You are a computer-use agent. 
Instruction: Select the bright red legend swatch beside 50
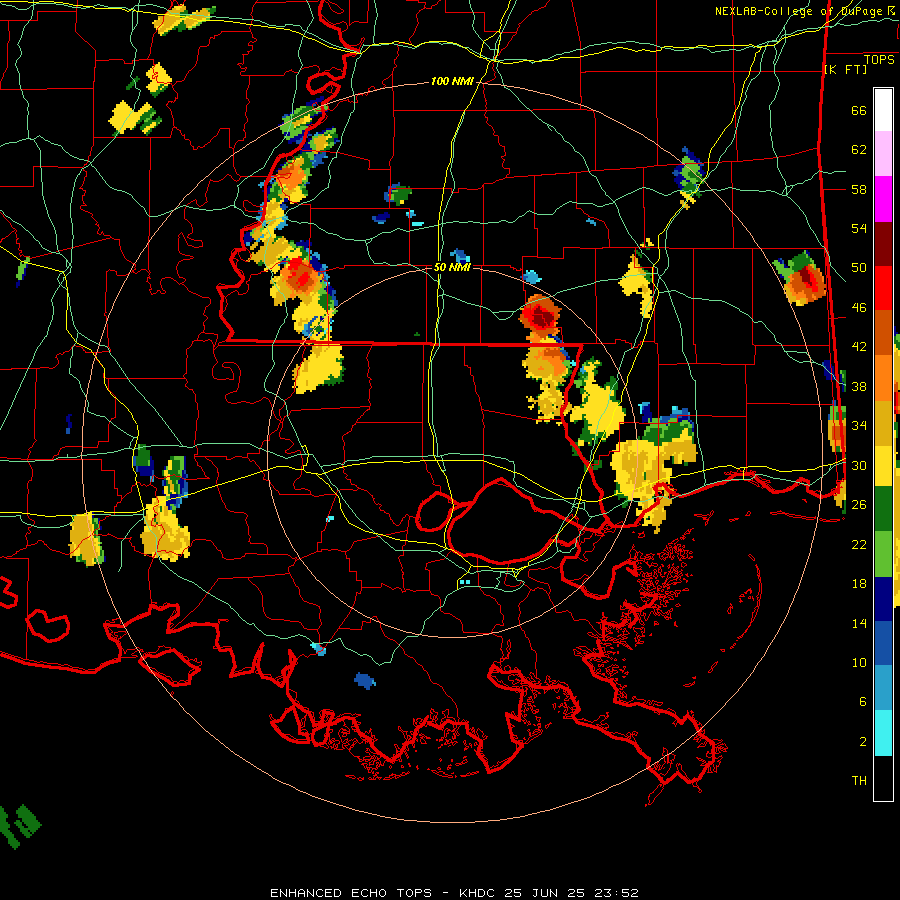click(883, 288)
